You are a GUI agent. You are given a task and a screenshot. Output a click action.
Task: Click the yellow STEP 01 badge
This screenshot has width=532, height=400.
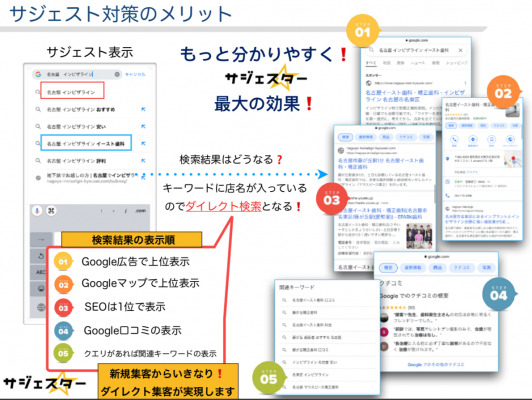click(x=363, y=31)
